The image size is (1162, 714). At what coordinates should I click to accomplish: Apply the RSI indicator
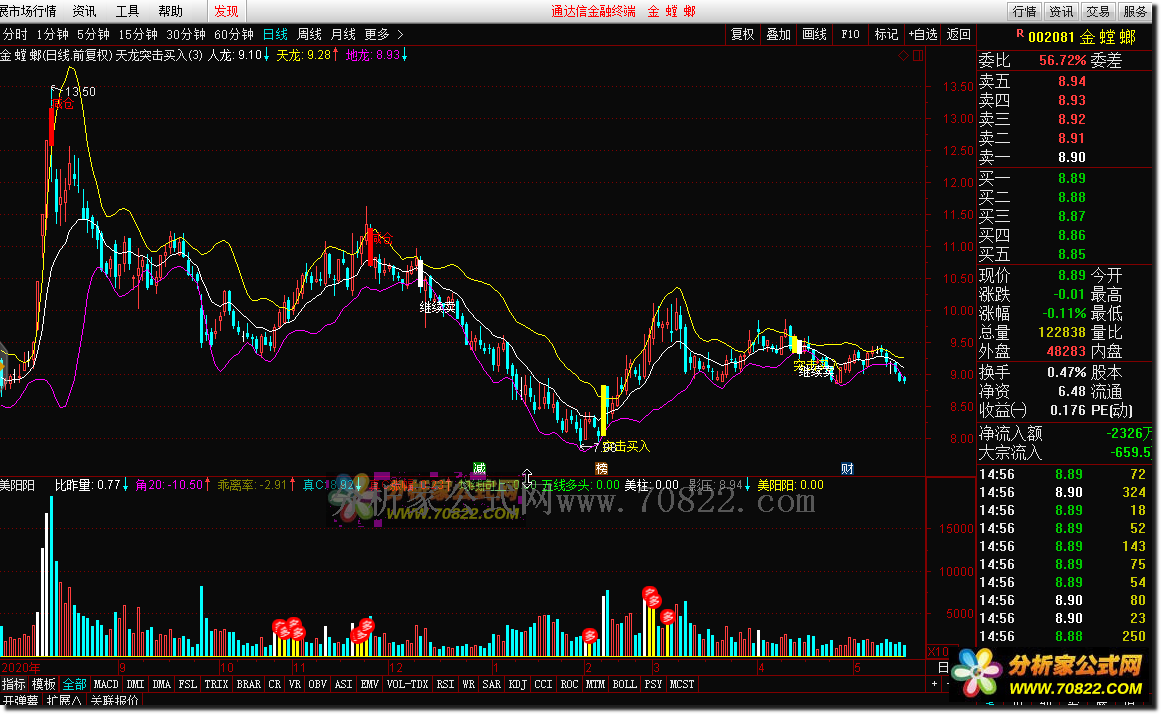445,684
